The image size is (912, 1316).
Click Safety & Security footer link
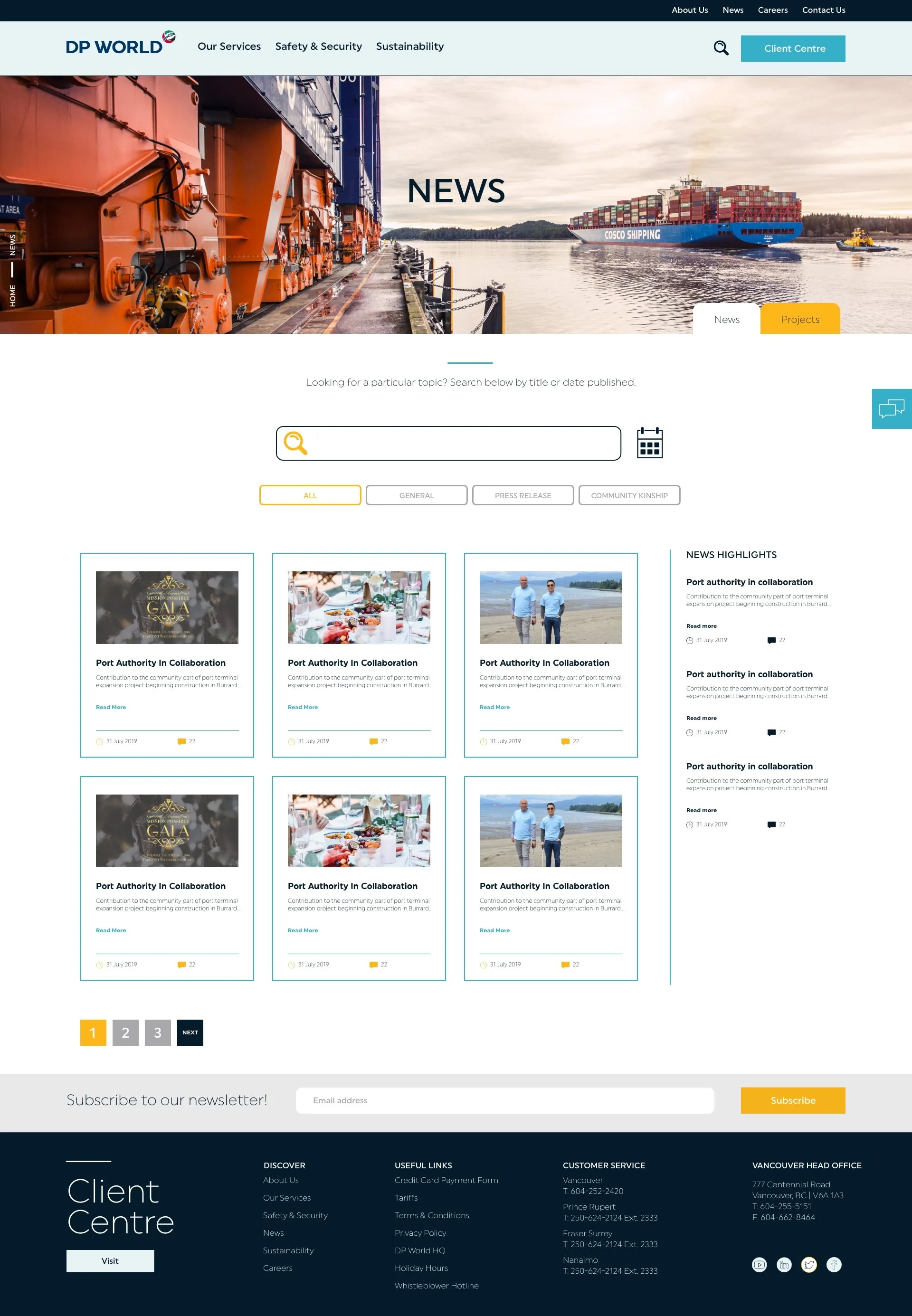[295, 1215]
